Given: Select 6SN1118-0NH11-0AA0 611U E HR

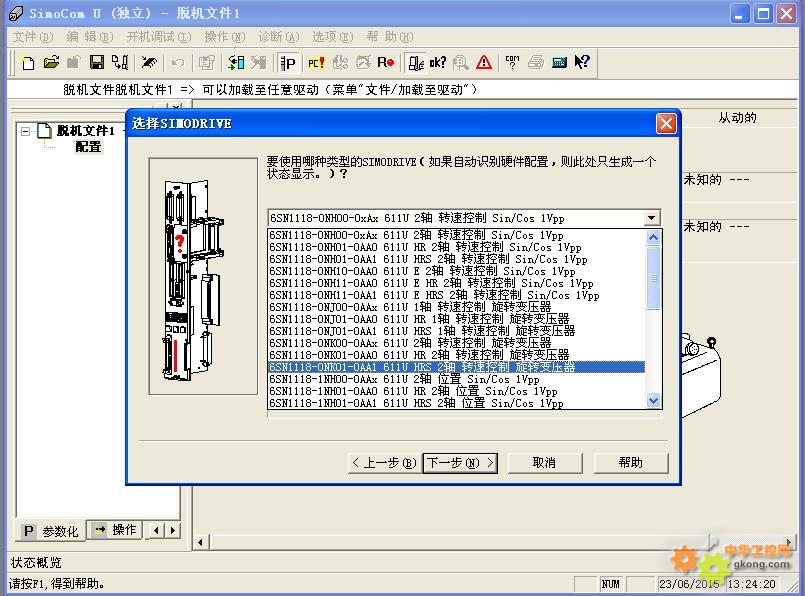Looking at the screenshot, I should (x=456, y=283).
